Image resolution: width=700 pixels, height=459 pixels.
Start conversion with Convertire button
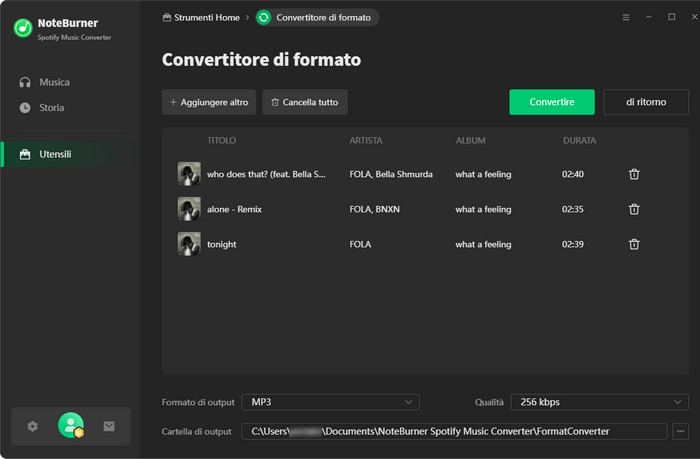(x=552, y=102)
